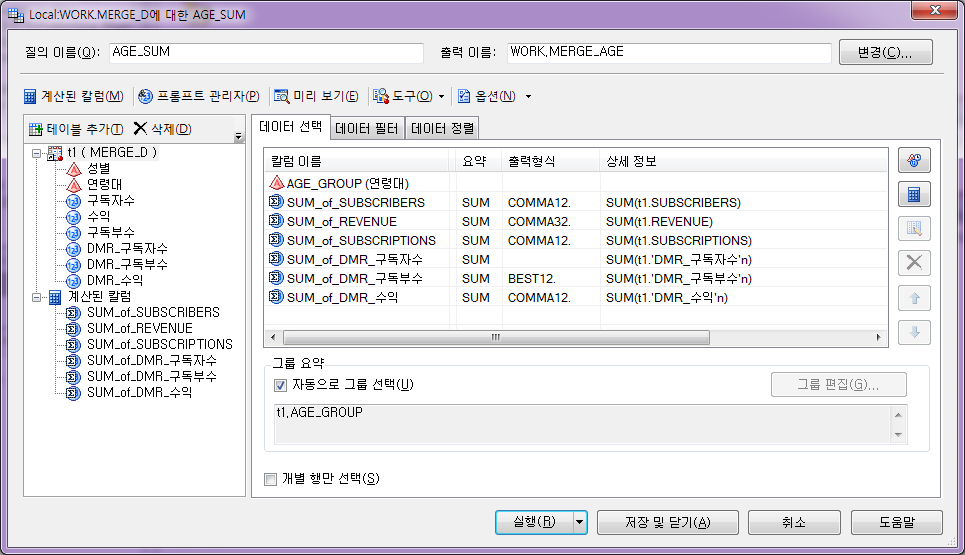The height and width of the screenshot is (555, 965).
Task: Select DMR_구독부수 in the tree
Action: tap(127, 265)
